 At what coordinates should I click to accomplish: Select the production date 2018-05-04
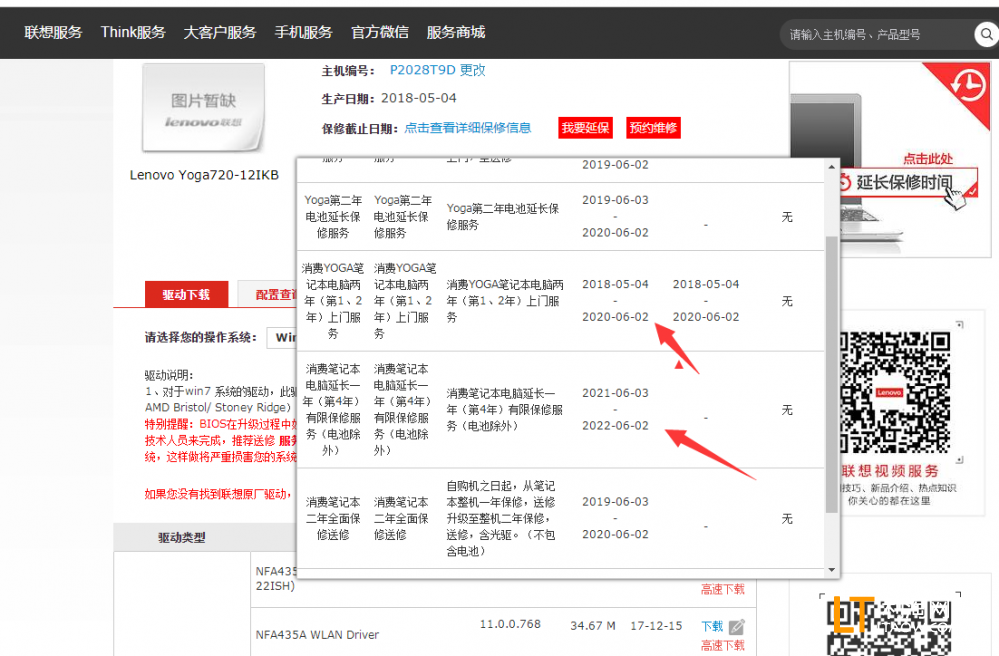click(419, 98)
